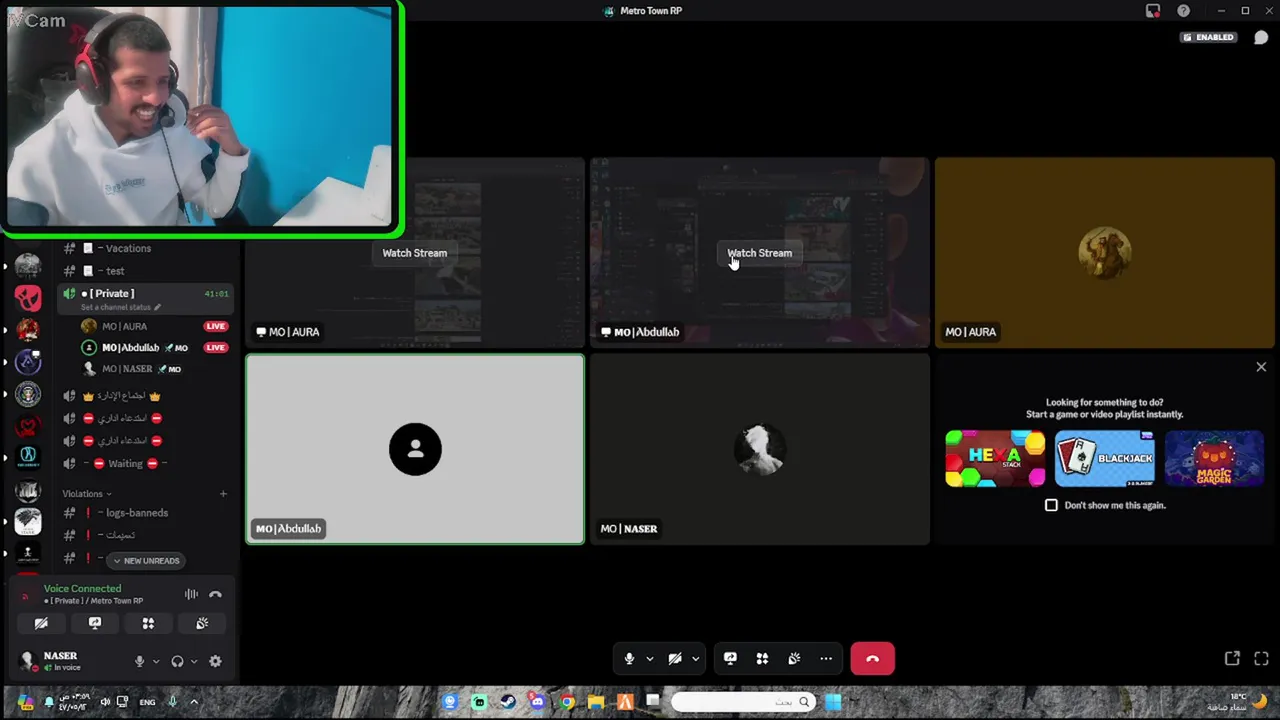The width and height of the screenshot is (1280, 720).
Task: Open soundboard icon in call controls bar
Action: [794, 659]
